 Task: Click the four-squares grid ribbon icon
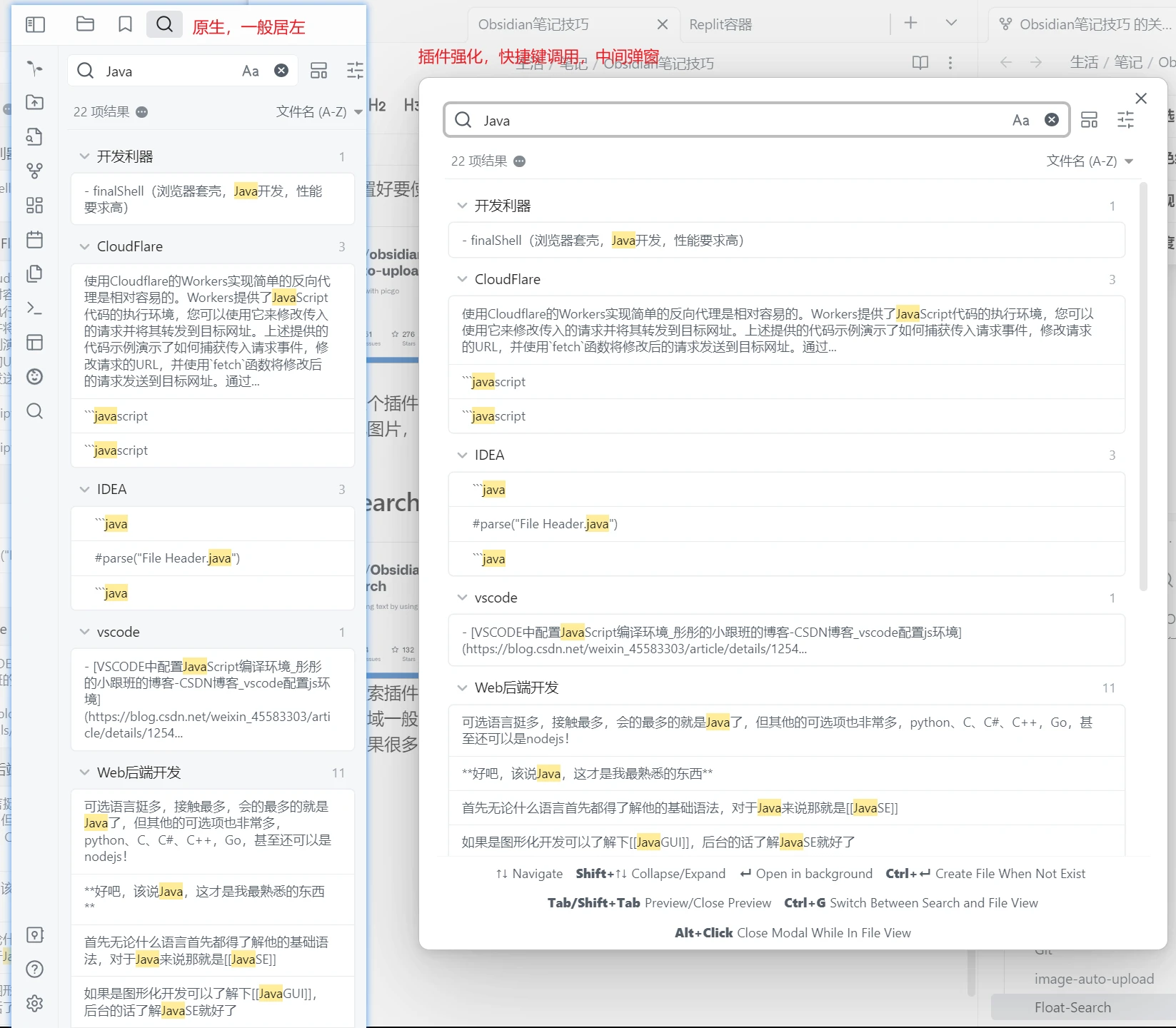[x=34, y=205]
